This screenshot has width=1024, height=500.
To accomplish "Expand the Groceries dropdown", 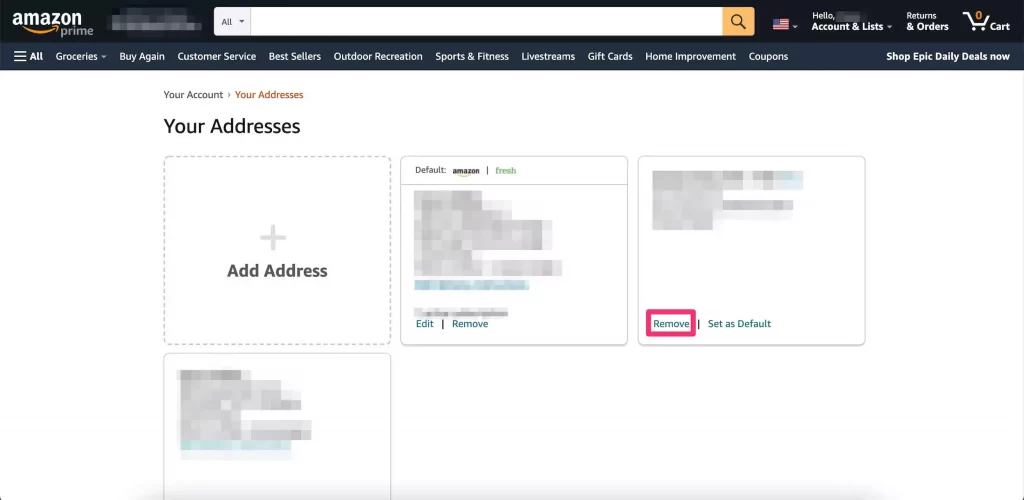I will coord(81,57).
